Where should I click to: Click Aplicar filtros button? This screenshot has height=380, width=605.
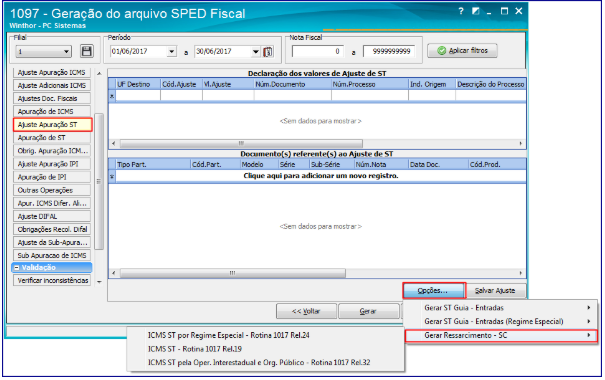[x=462, y=51]
